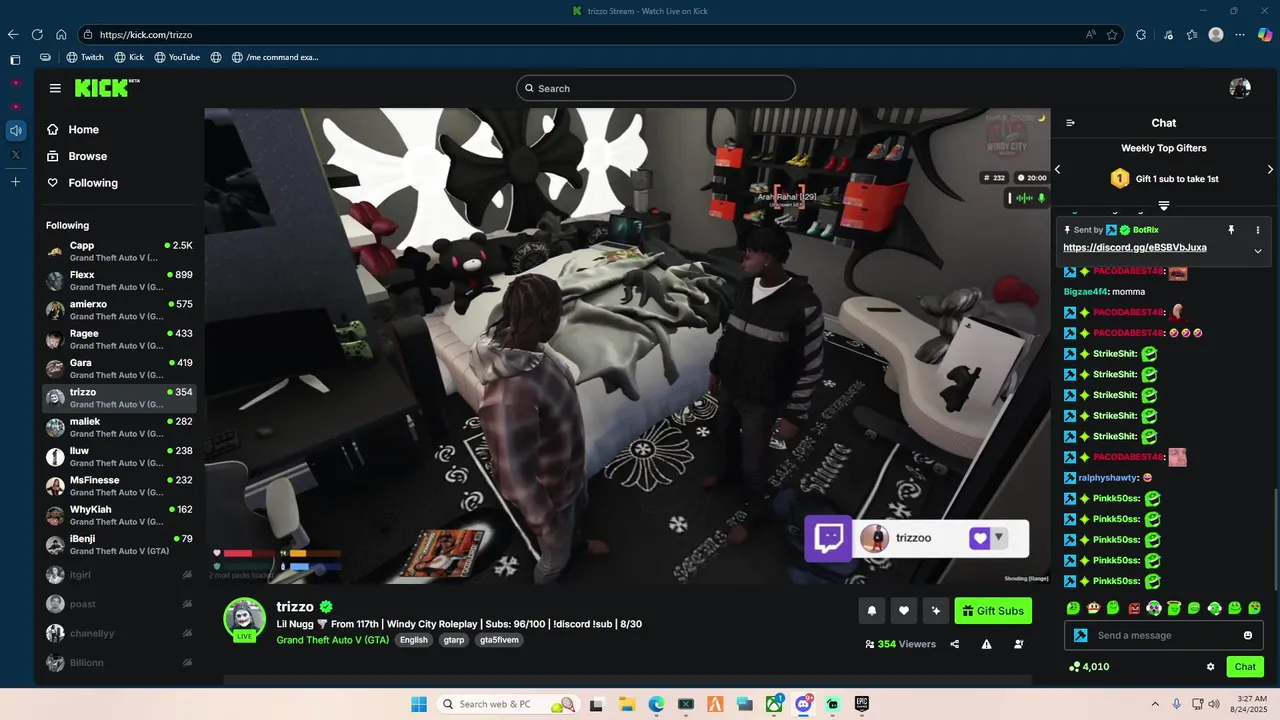Screen dimensions: 1280x720
Task: Click the Send a message input
Action: point(1163,635)
